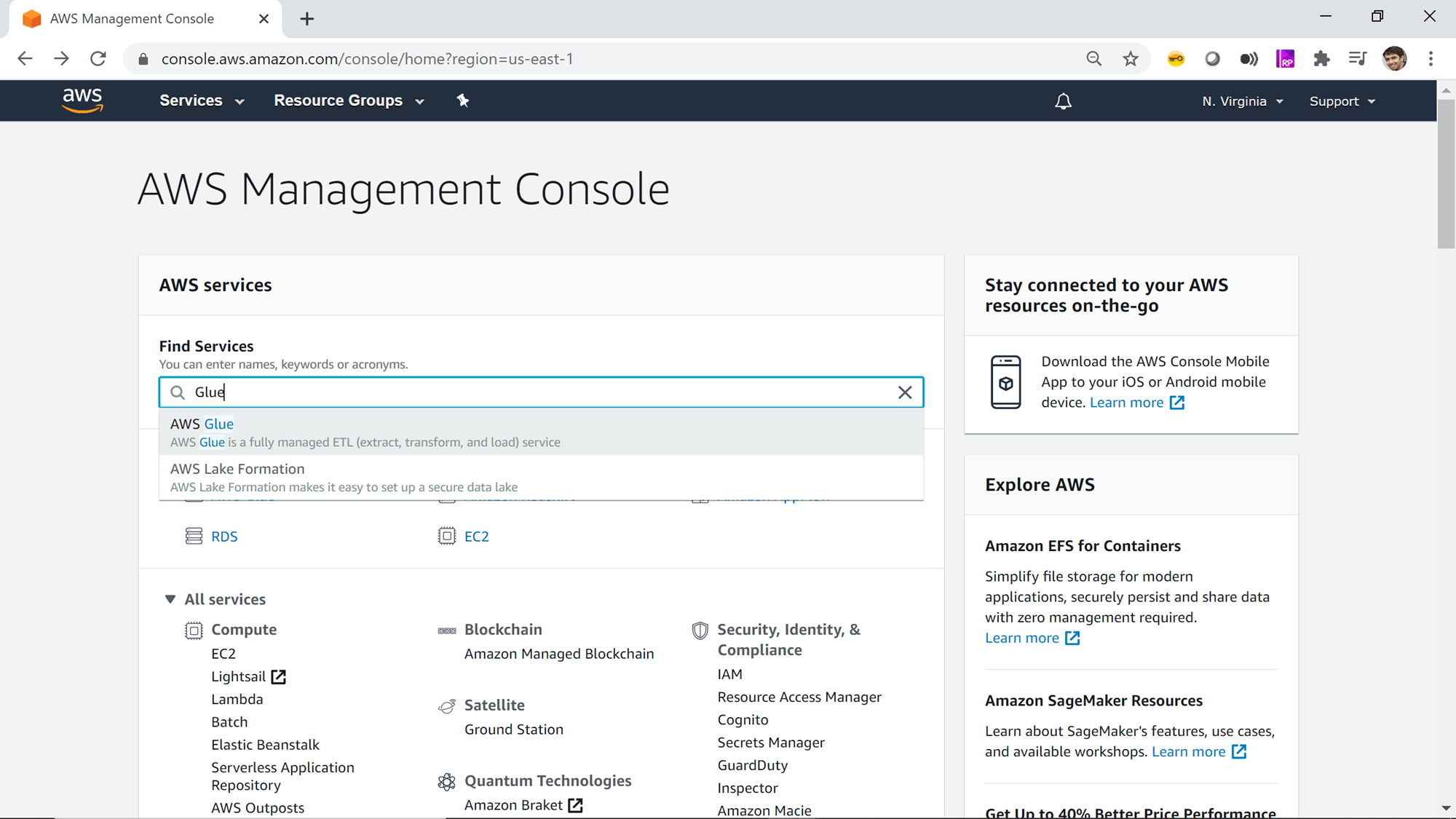Click the page vertical scrollbar thumb
The height and width of the screenshot is (819, 1456).
click(1446, 175)
